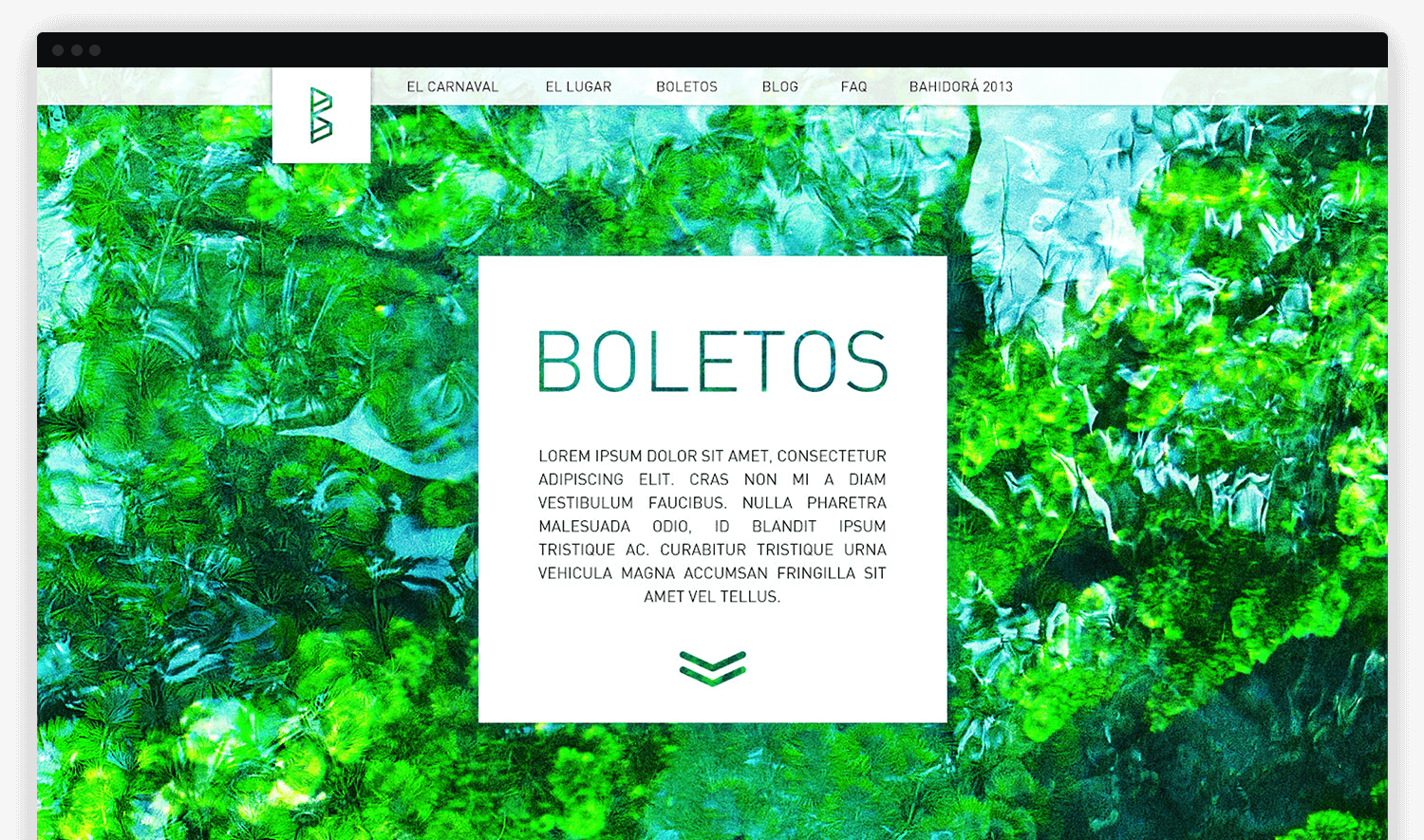The width and height of the screenshot is (1424, 840).
Task: Click nav bar area left of logo
Action: pyautogui.click(x=152, y=86)
